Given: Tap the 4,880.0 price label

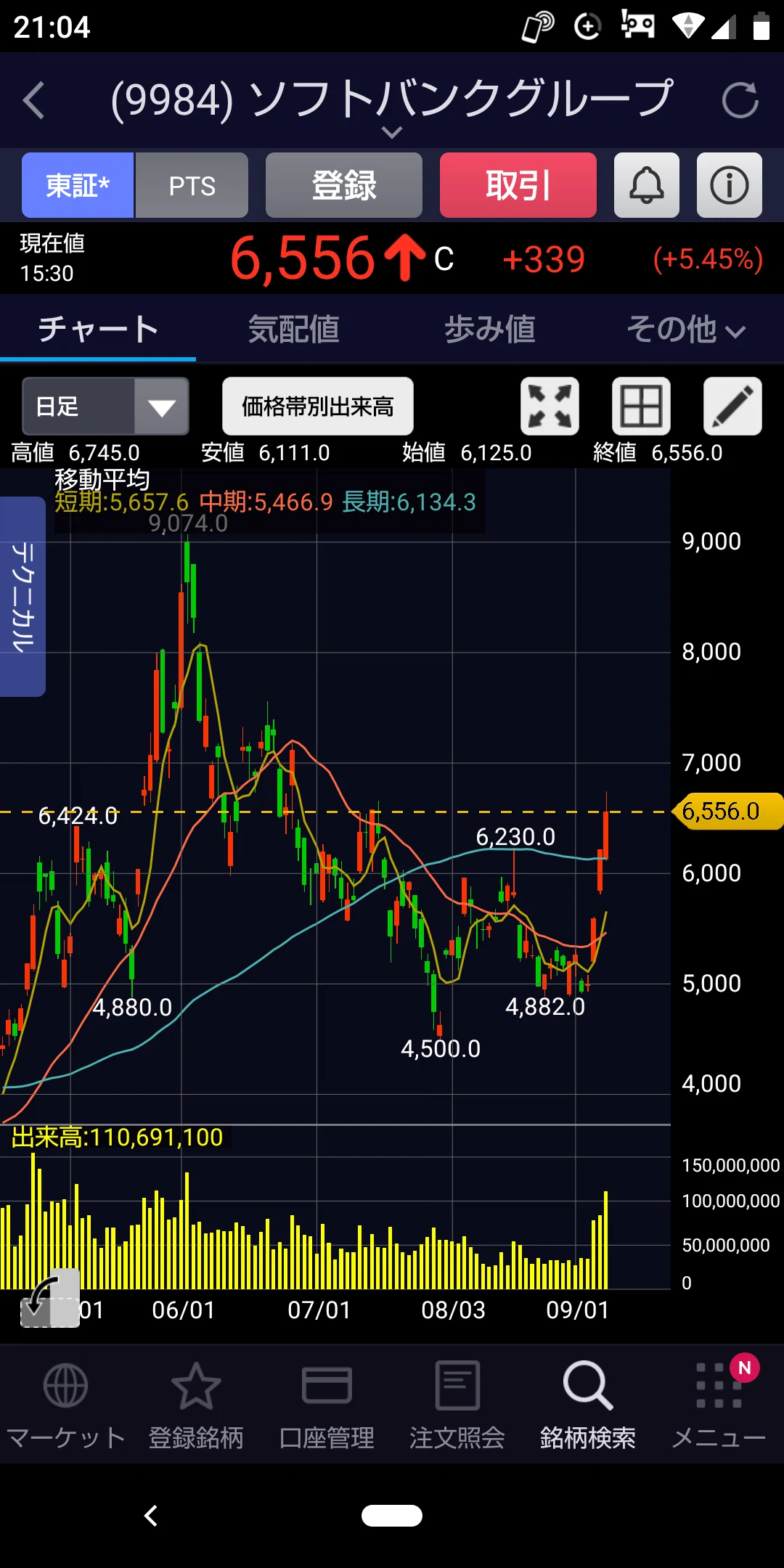Looking at the screenshot, I should pyautogui.click(x=132, y=1007).
